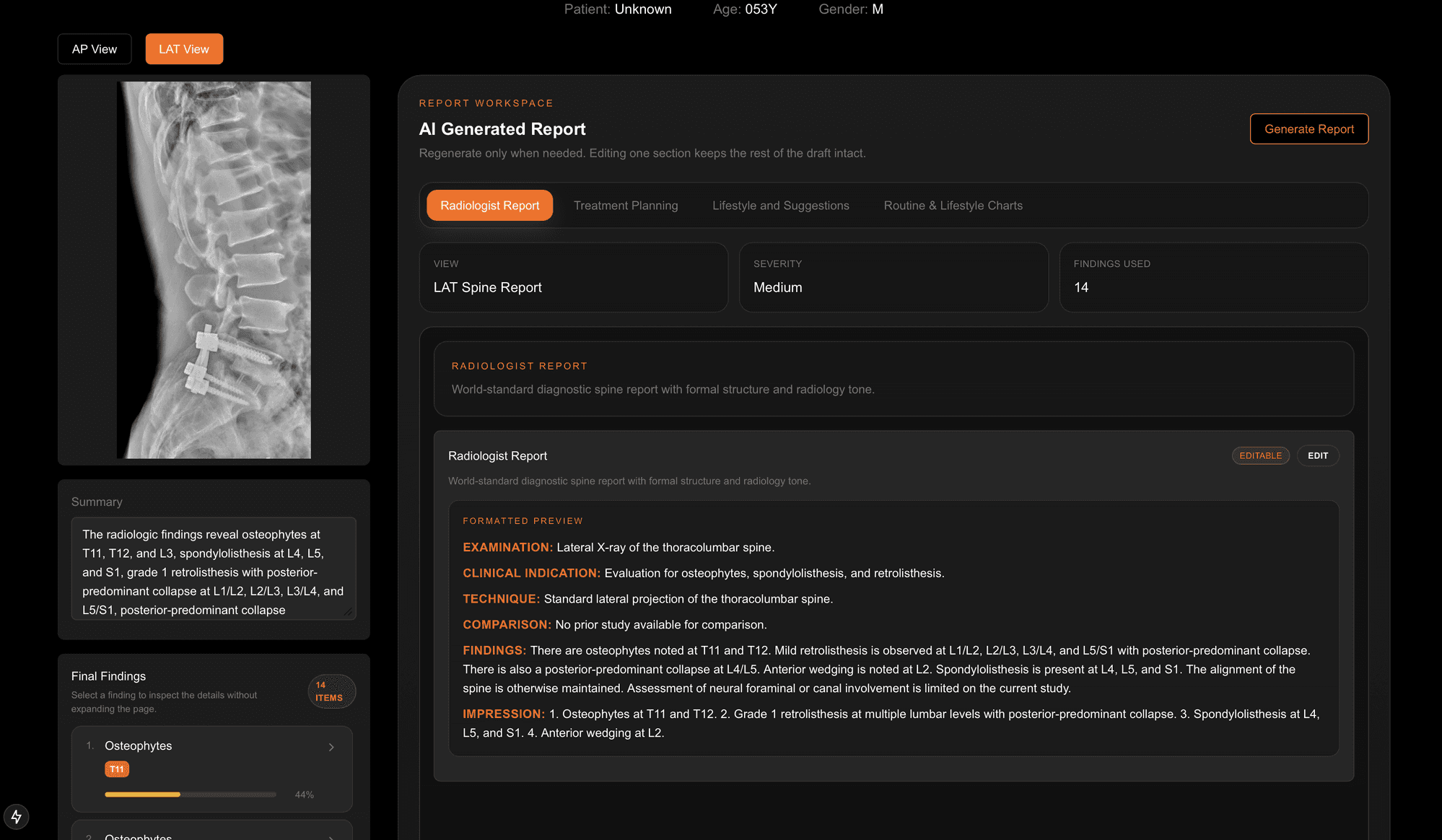Click the RADIOLOGIST REPORT header card
The width and height of the screenshot is (1442, 840).
[x=893, y=379]
